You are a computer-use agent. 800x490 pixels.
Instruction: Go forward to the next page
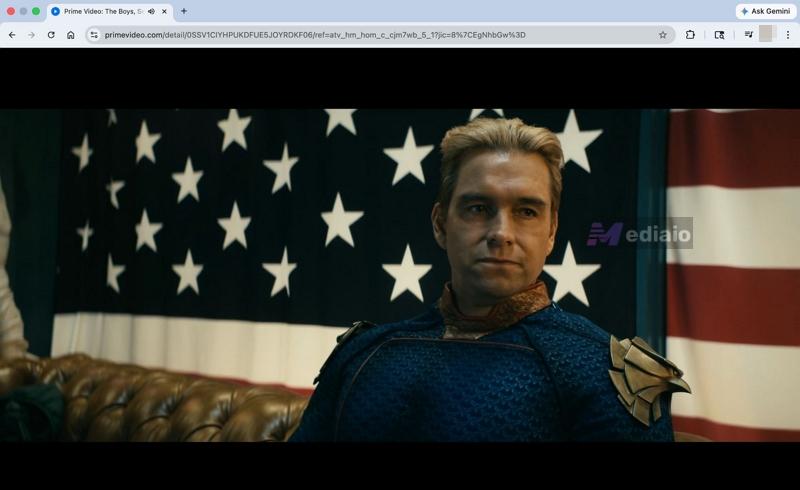point(32,35)
